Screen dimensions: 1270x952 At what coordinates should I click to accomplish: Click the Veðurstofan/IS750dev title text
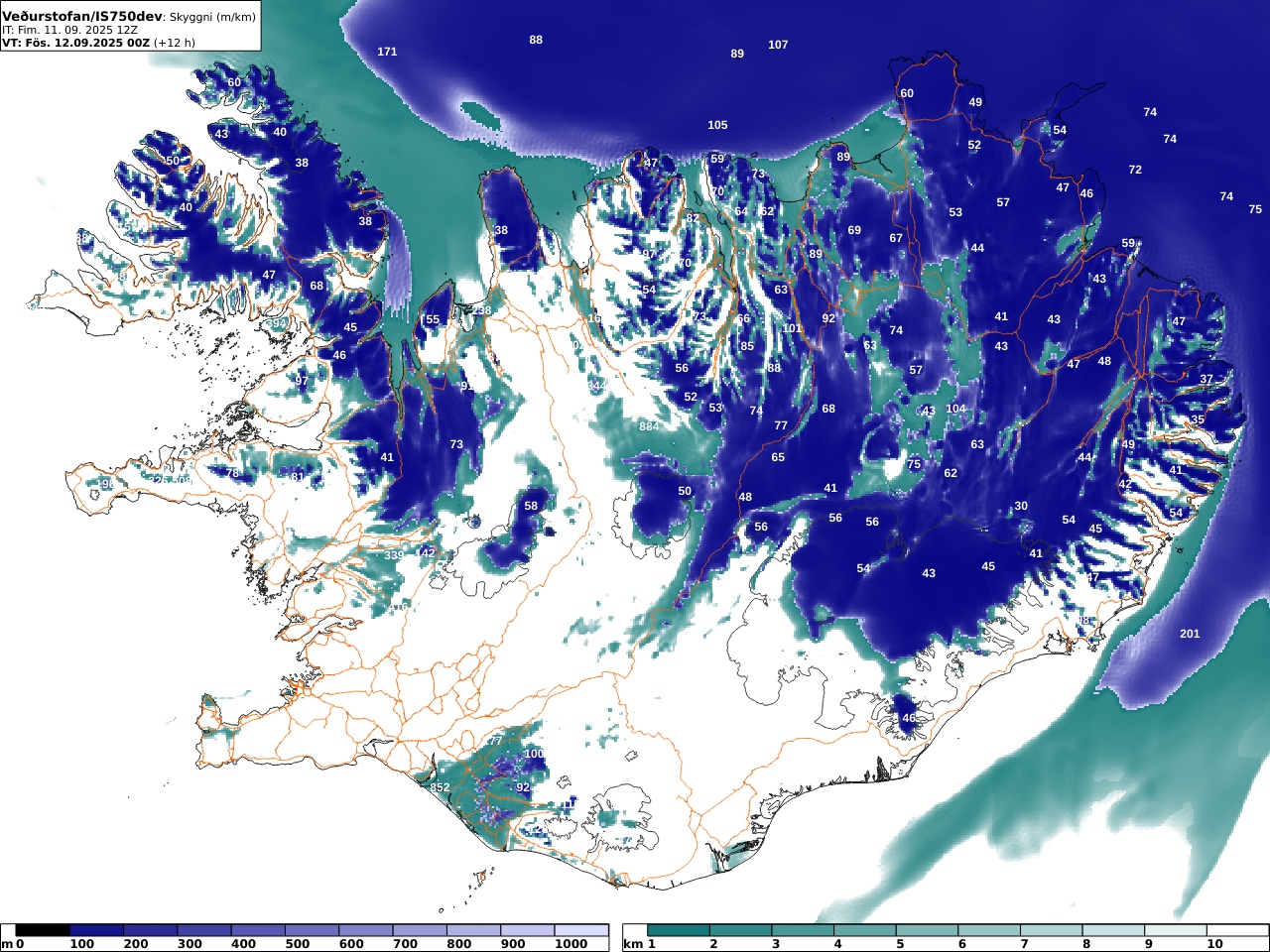click(82, 17)
